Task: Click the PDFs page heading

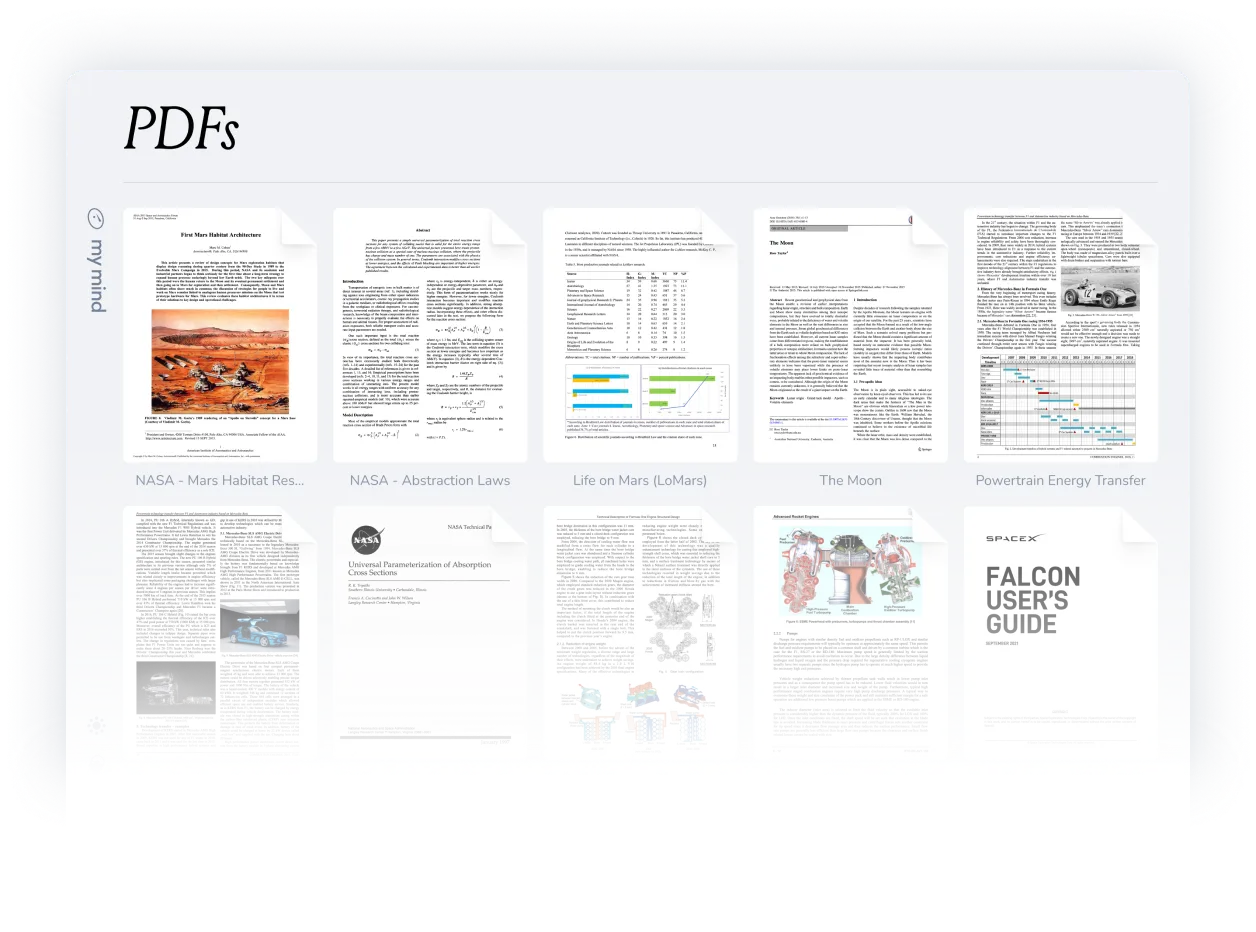Action: (x=180, y=128)
